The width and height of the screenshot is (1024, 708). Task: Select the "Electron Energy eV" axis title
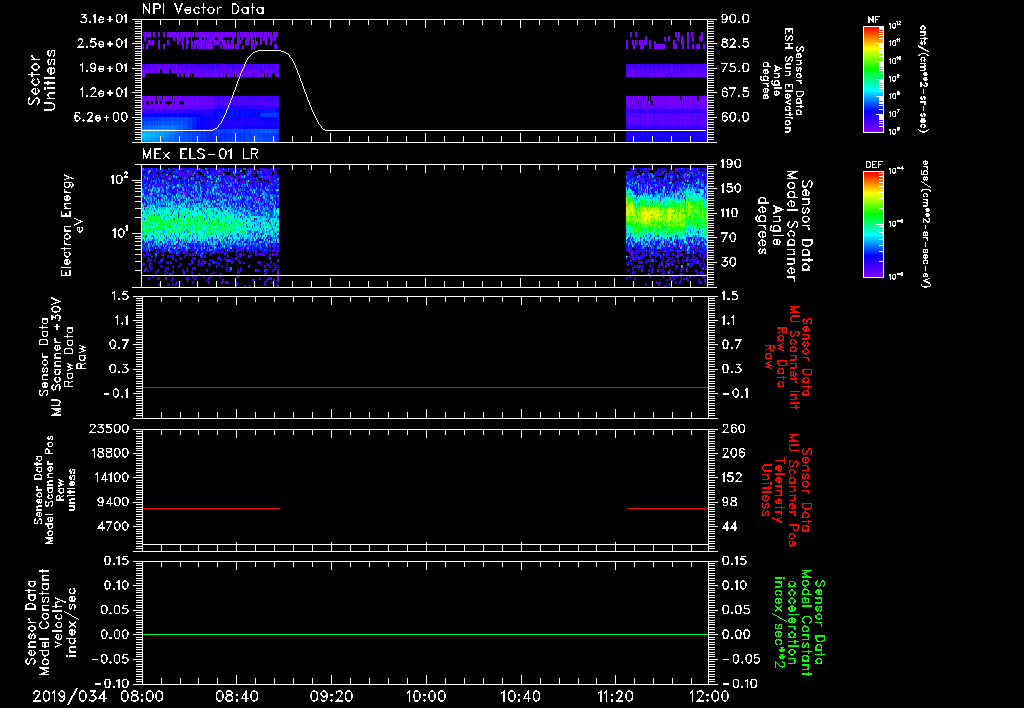[x=72, y=225]
